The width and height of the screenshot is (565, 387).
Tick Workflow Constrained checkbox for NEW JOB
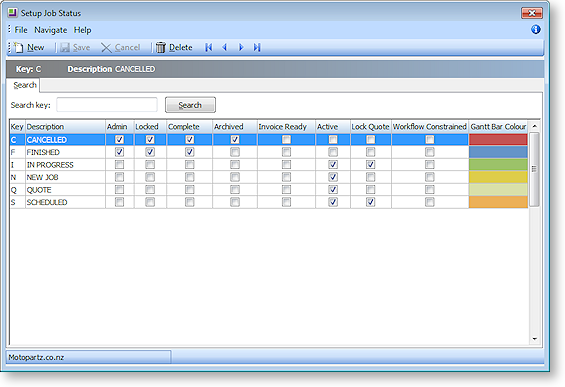point(430,177)
